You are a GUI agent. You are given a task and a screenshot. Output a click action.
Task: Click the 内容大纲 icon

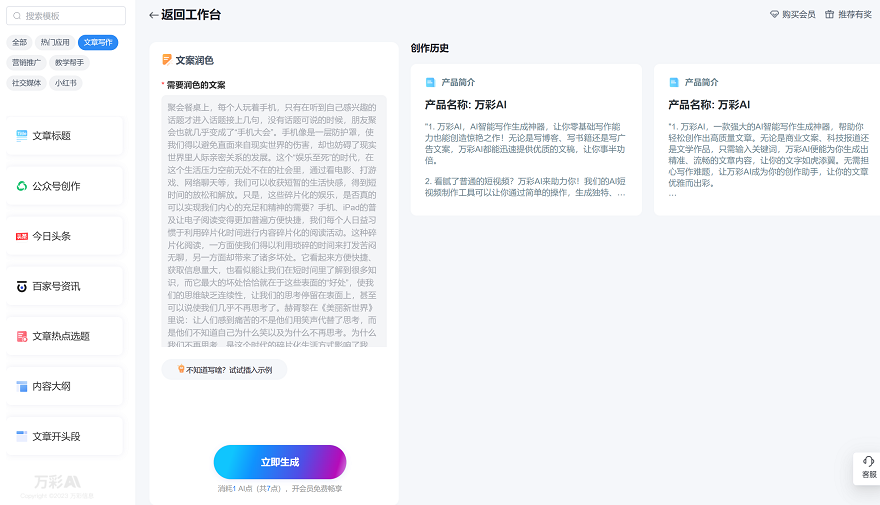click(21, 386)
